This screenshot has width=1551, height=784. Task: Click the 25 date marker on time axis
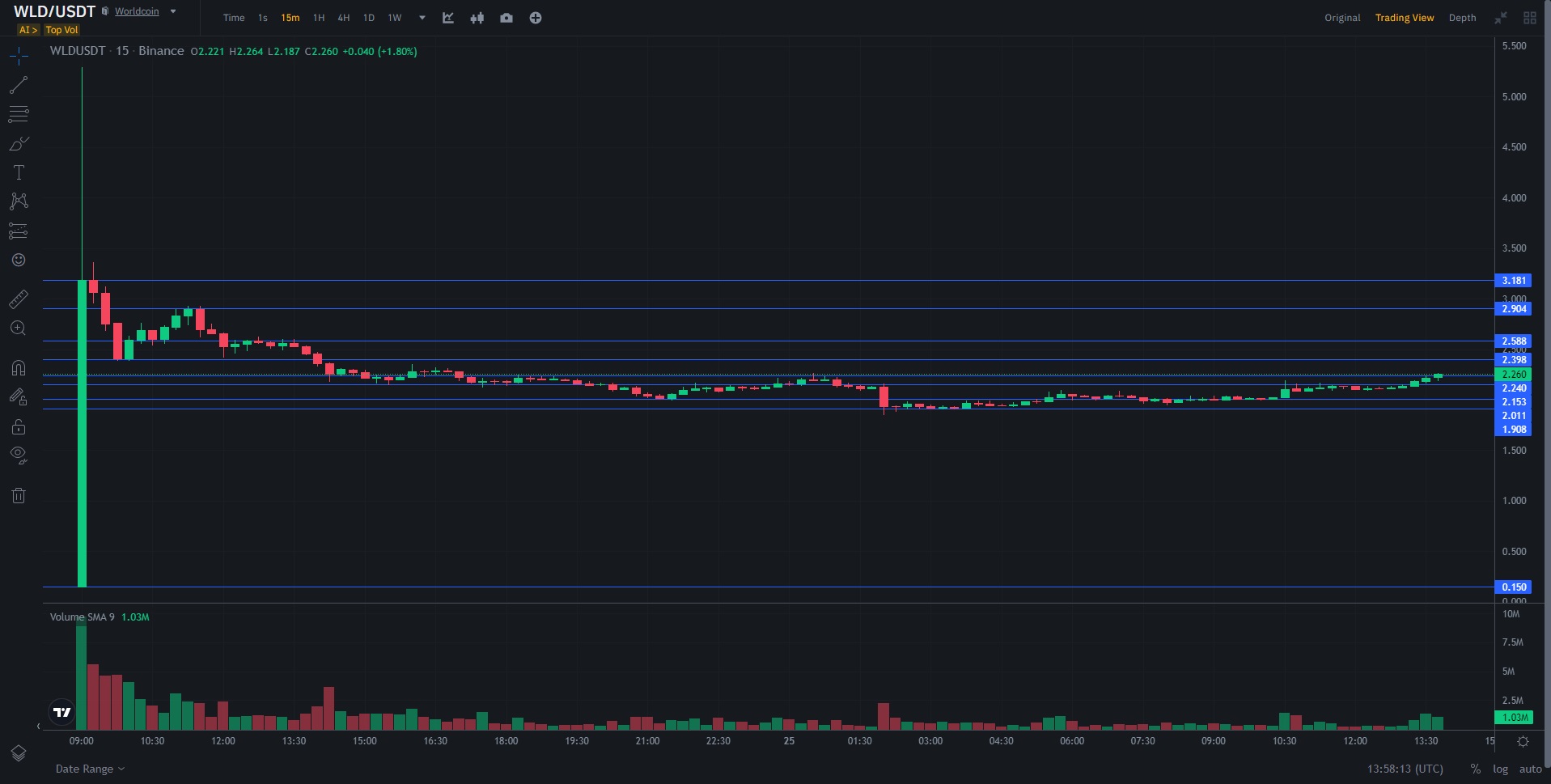(789, 741)
